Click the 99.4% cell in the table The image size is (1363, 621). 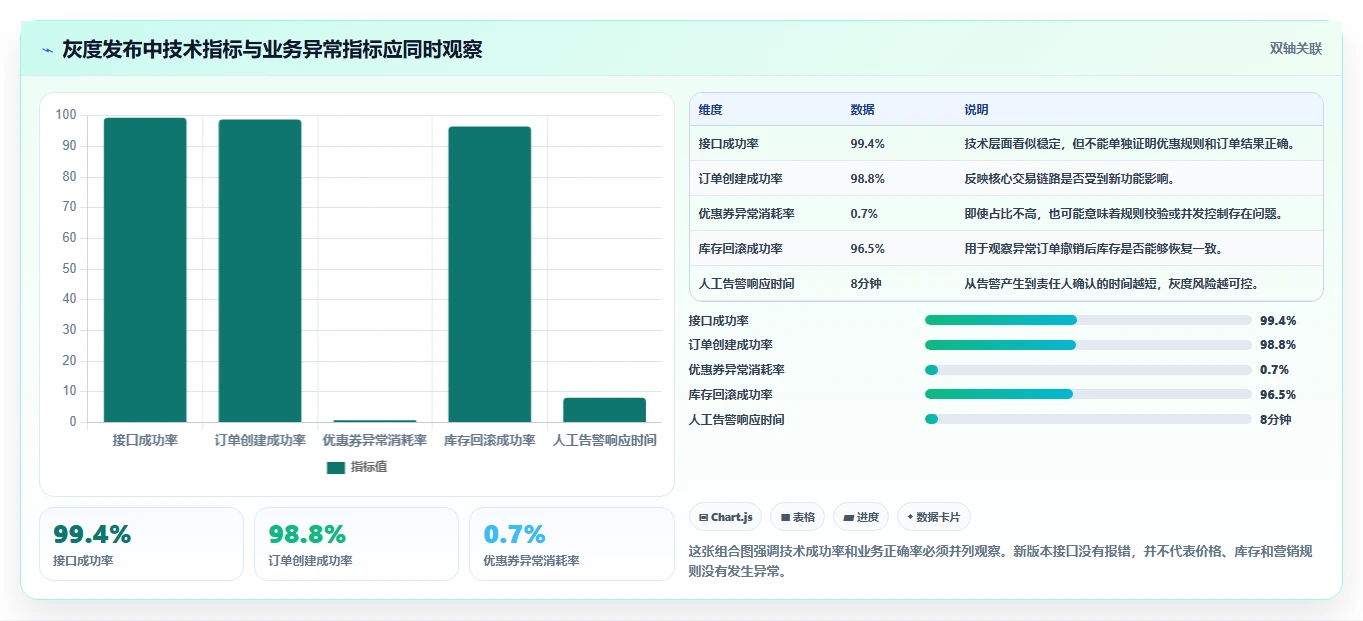pos(867,144)
